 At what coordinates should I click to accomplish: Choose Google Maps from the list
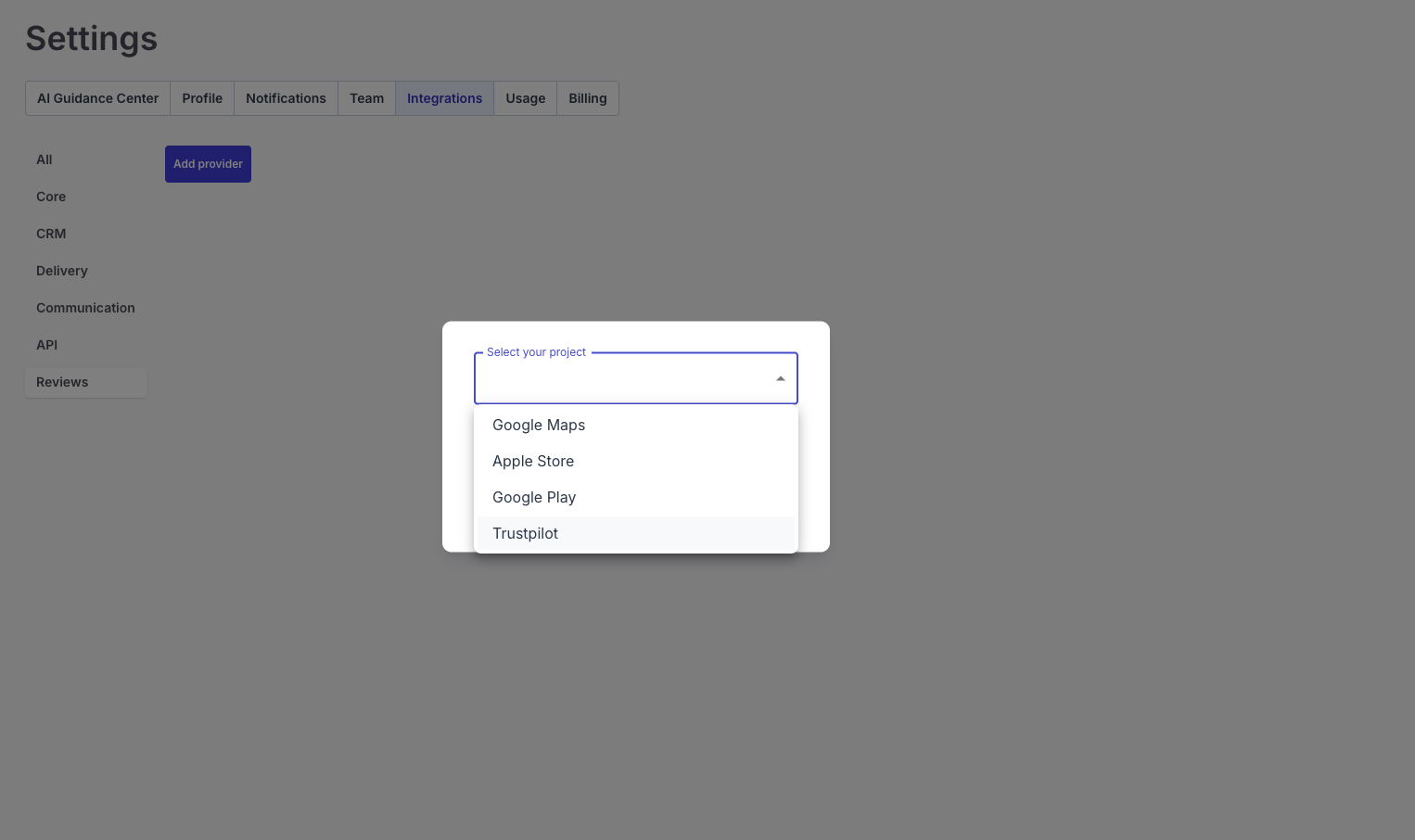tap(636, 426)
